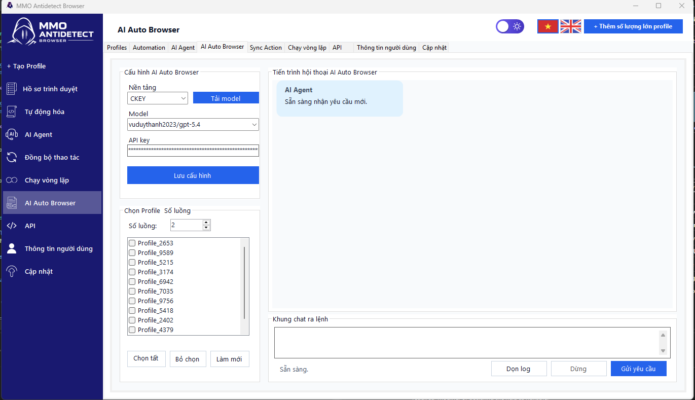Click the Dừng button
This screenshot has width=695, height=400.
pyautogui.click(x=578, y=369)
